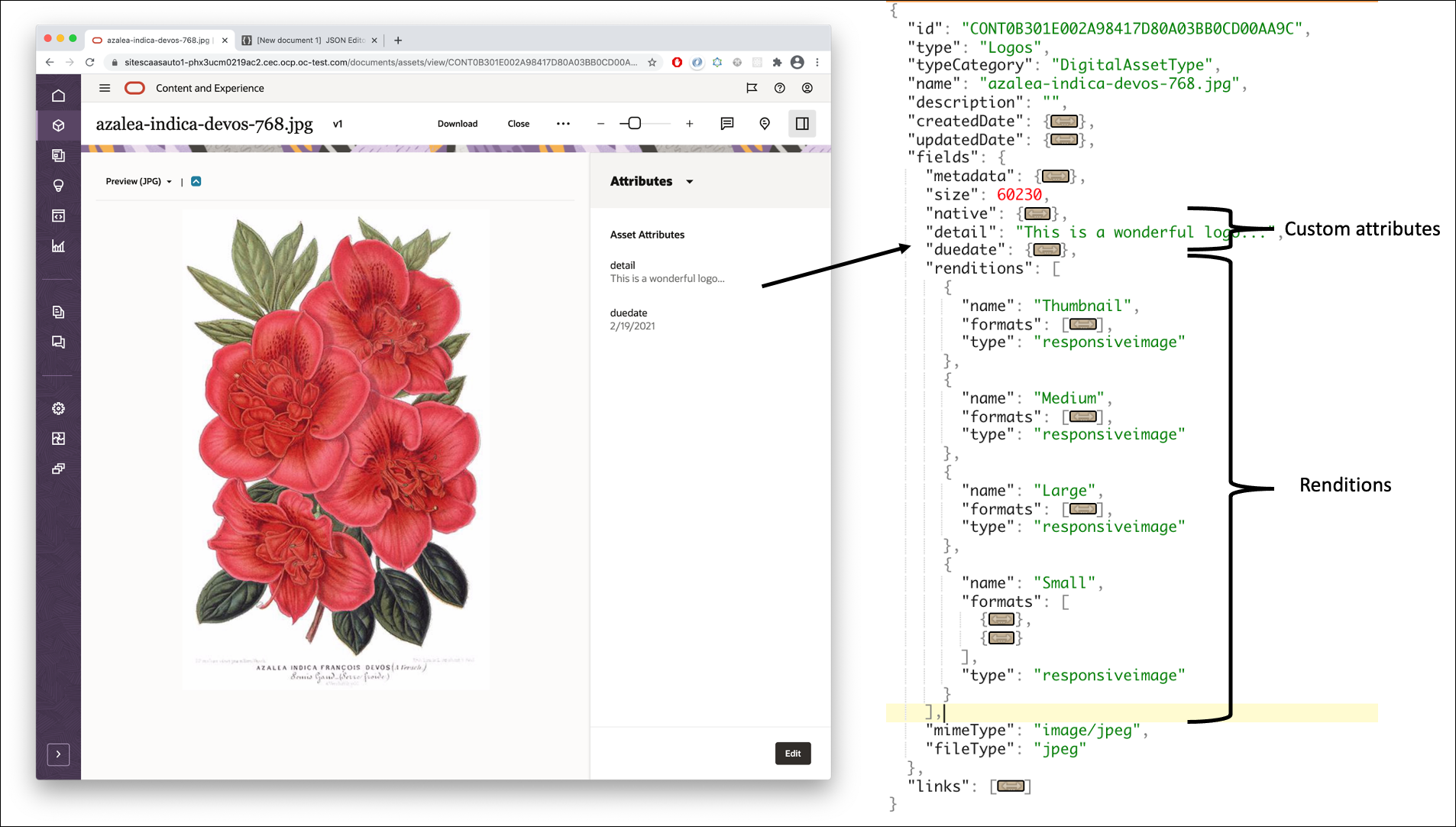Click the "Asset Attributes" heading
The width and height of the screenshot is (1456, 827).
click(647, 235)
